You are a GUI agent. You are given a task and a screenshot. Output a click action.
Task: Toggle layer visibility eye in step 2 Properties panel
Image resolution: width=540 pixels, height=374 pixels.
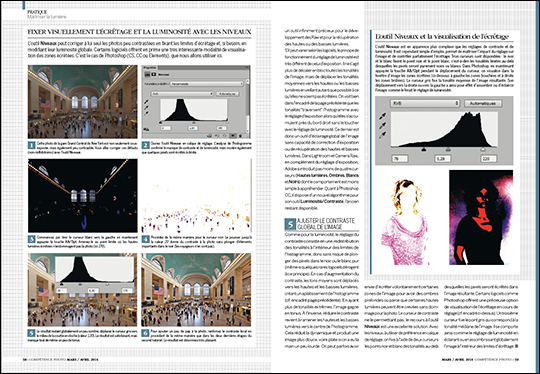click(233, 136)
